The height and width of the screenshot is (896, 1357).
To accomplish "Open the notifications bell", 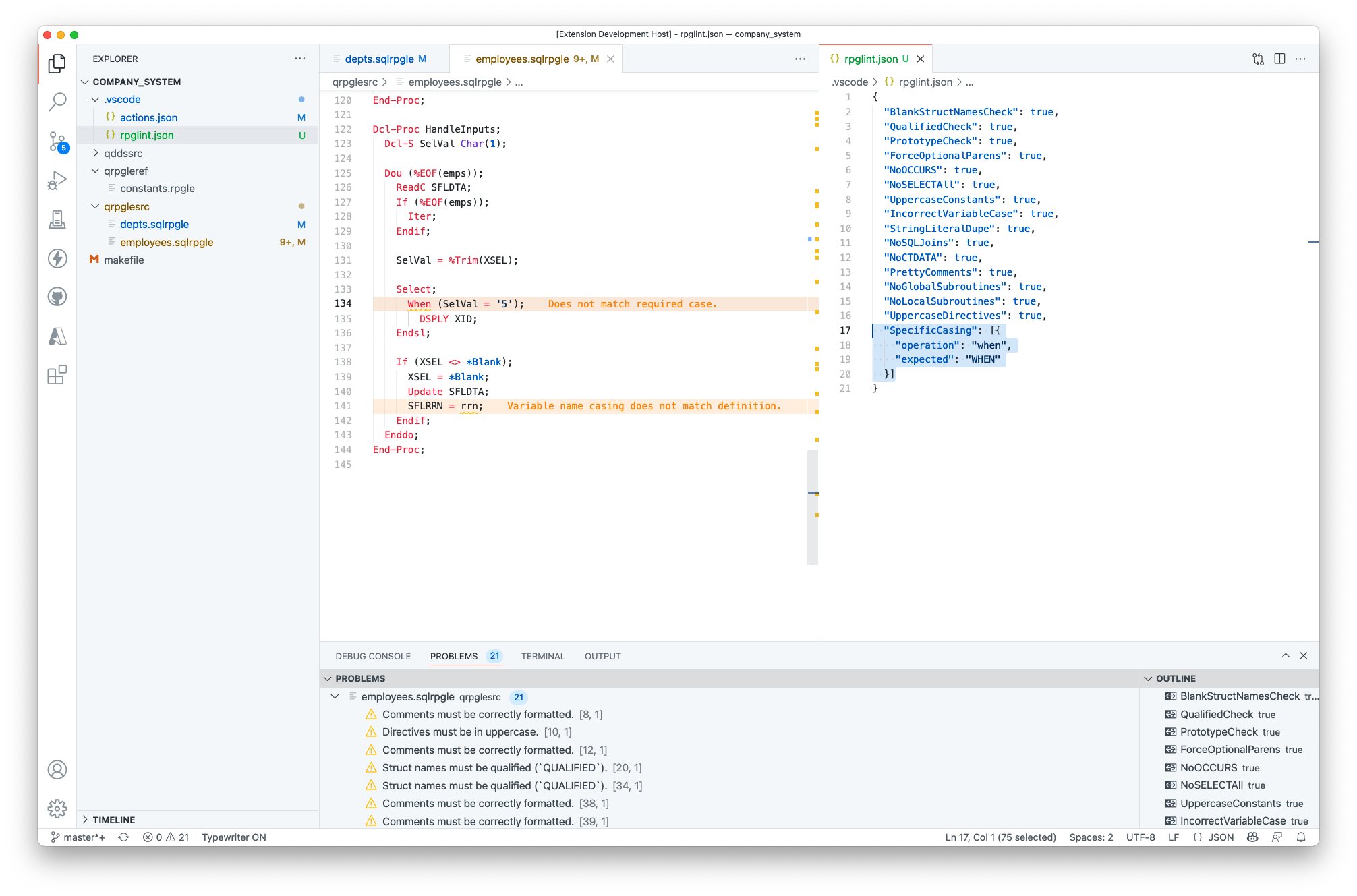I will point(1301,837).
